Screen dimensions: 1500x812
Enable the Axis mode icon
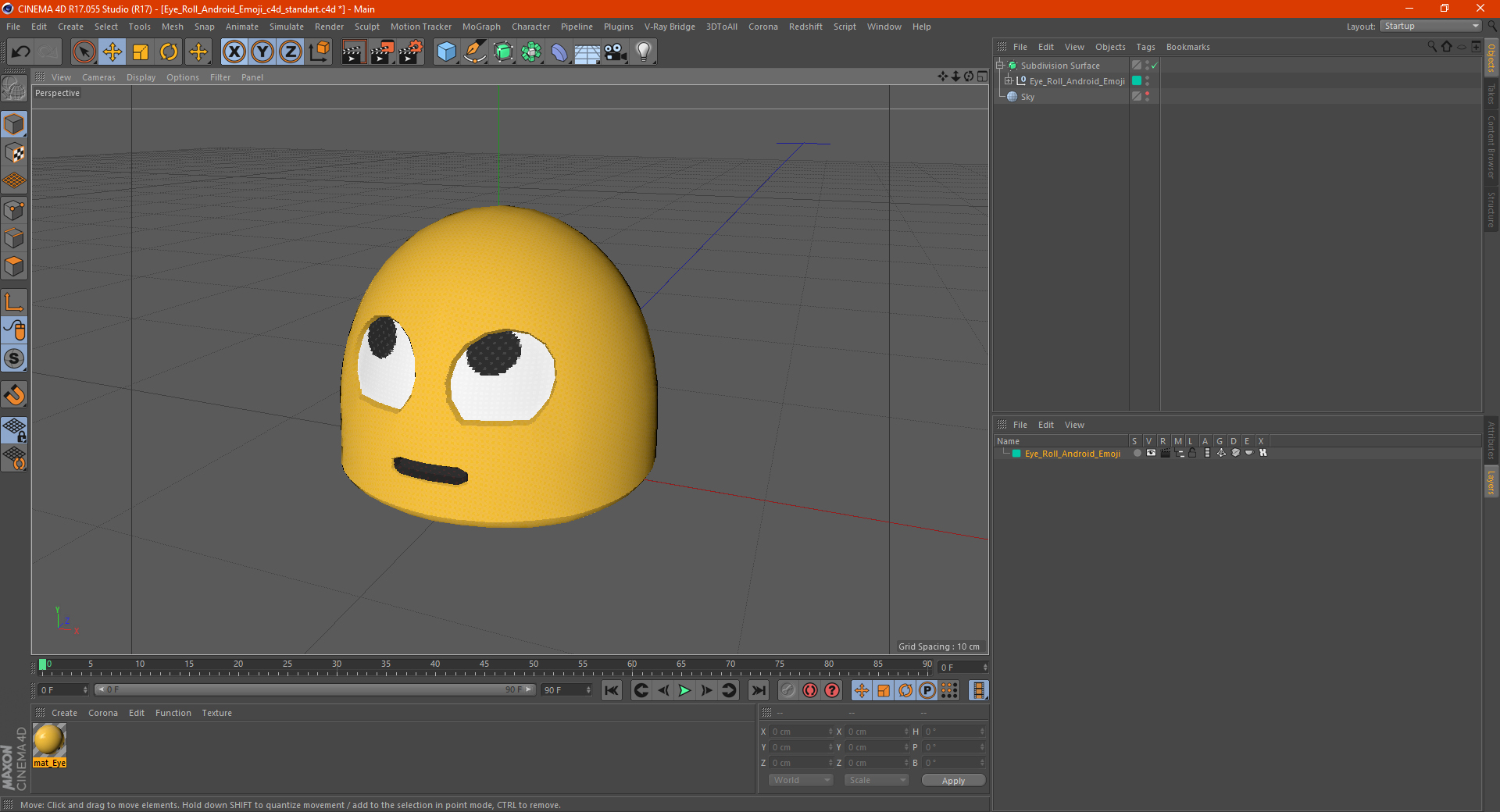(x=15, y=303)
